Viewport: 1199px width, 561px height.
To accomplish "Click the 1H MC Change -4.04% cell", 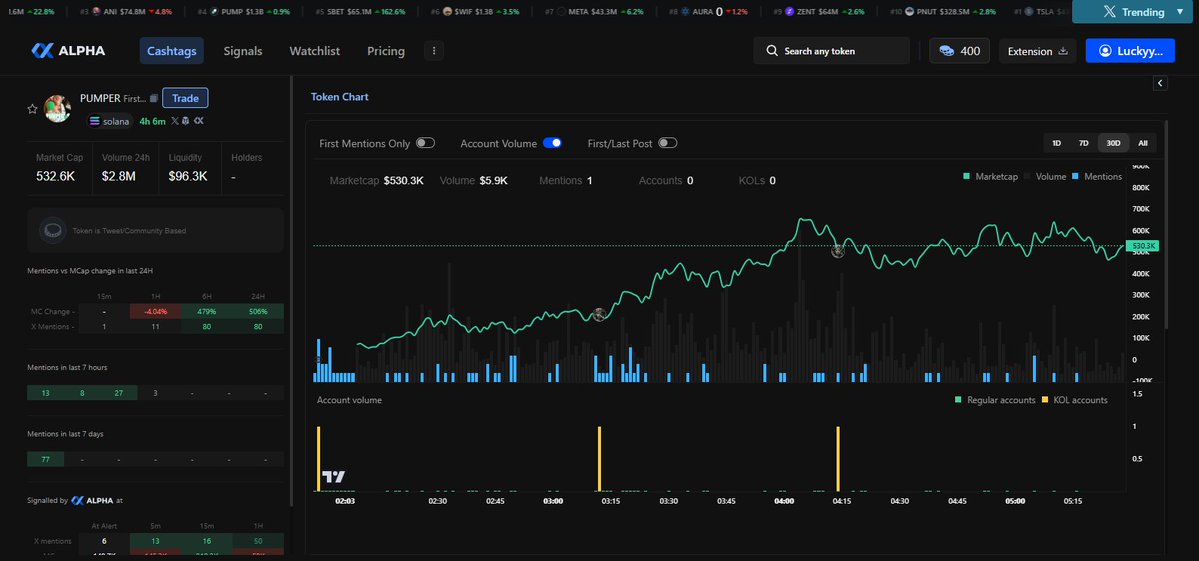I will [155, 312].
